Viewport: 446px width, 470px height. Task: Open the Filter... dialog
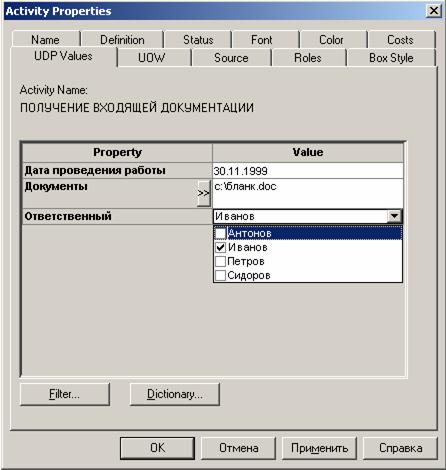65,394
